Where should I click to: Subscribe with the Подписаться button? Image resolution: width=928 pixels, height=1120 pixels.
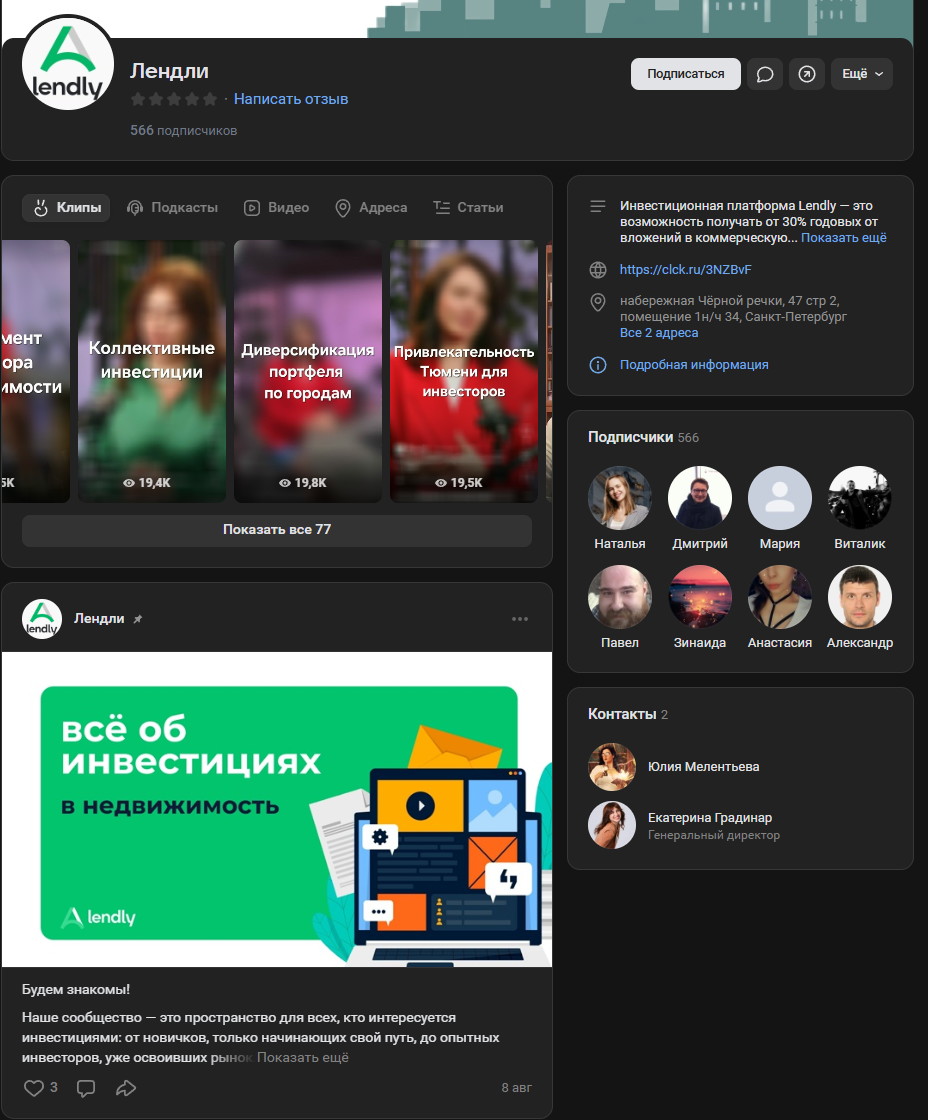(x=685, y=74)
